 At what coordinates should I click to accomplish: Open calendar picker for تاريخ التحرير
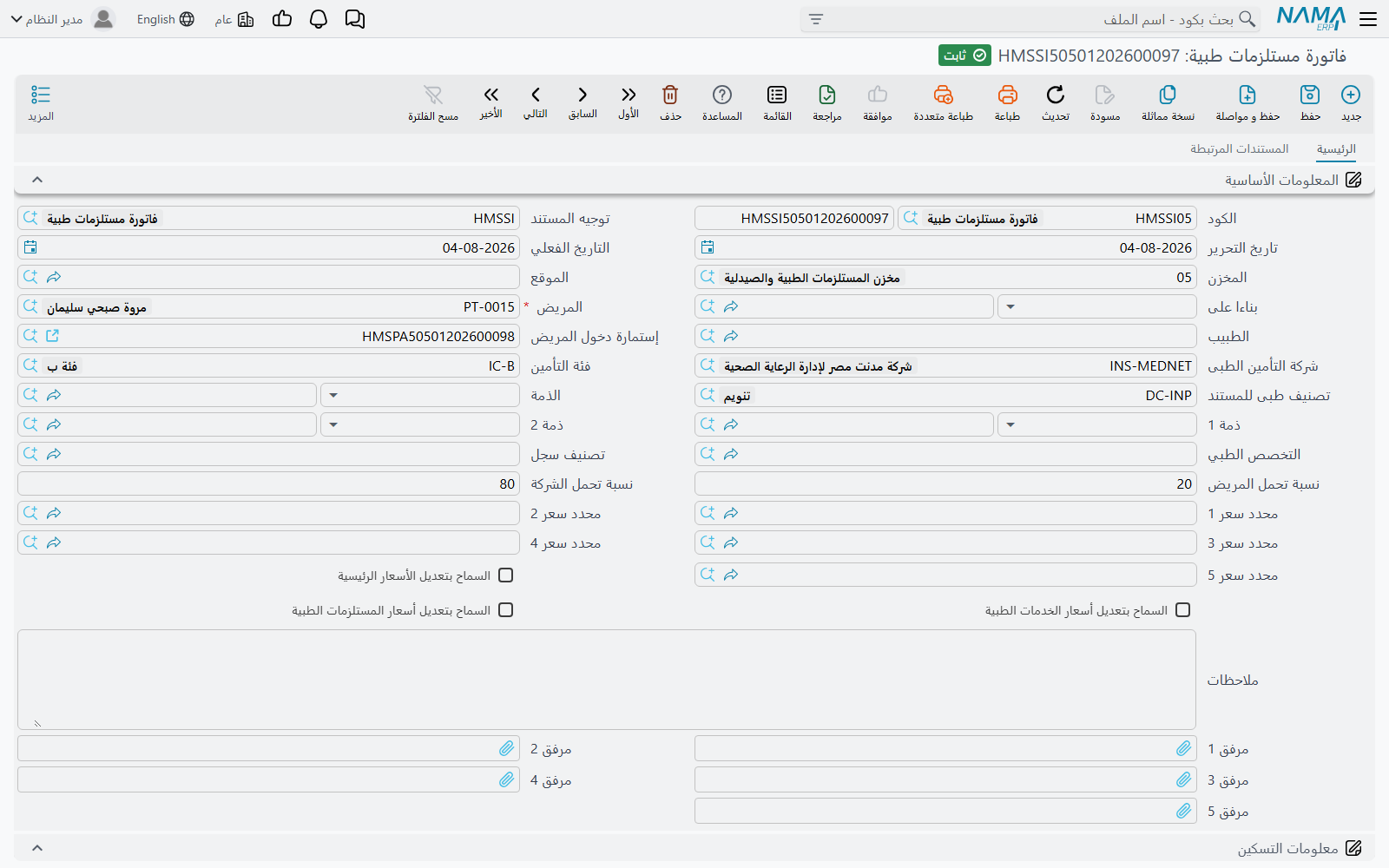tap(708, 247)
